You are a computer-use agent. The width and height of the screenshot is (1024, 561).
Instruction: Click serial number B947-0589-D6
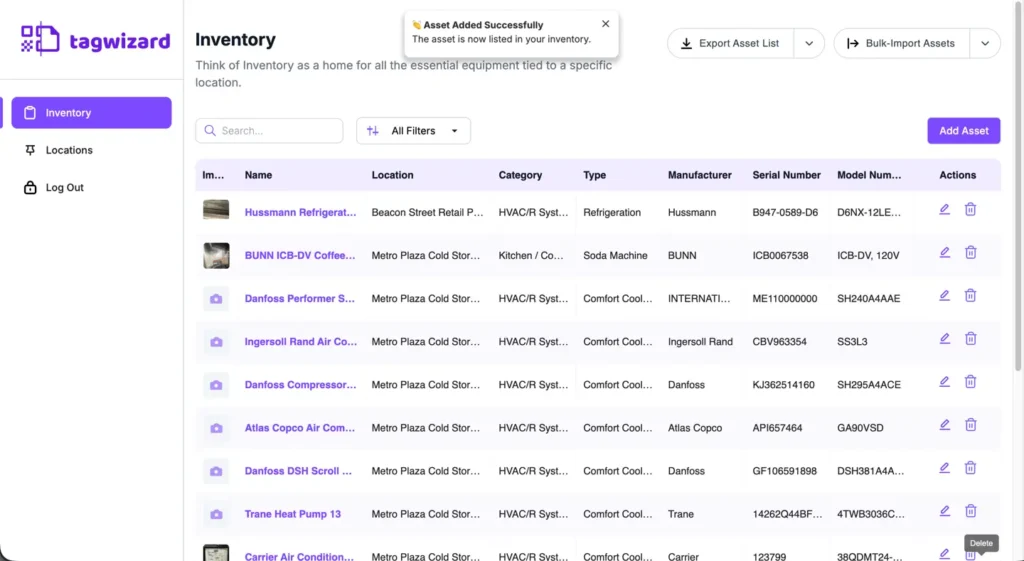pyautogui.click(x=785, y=212)
